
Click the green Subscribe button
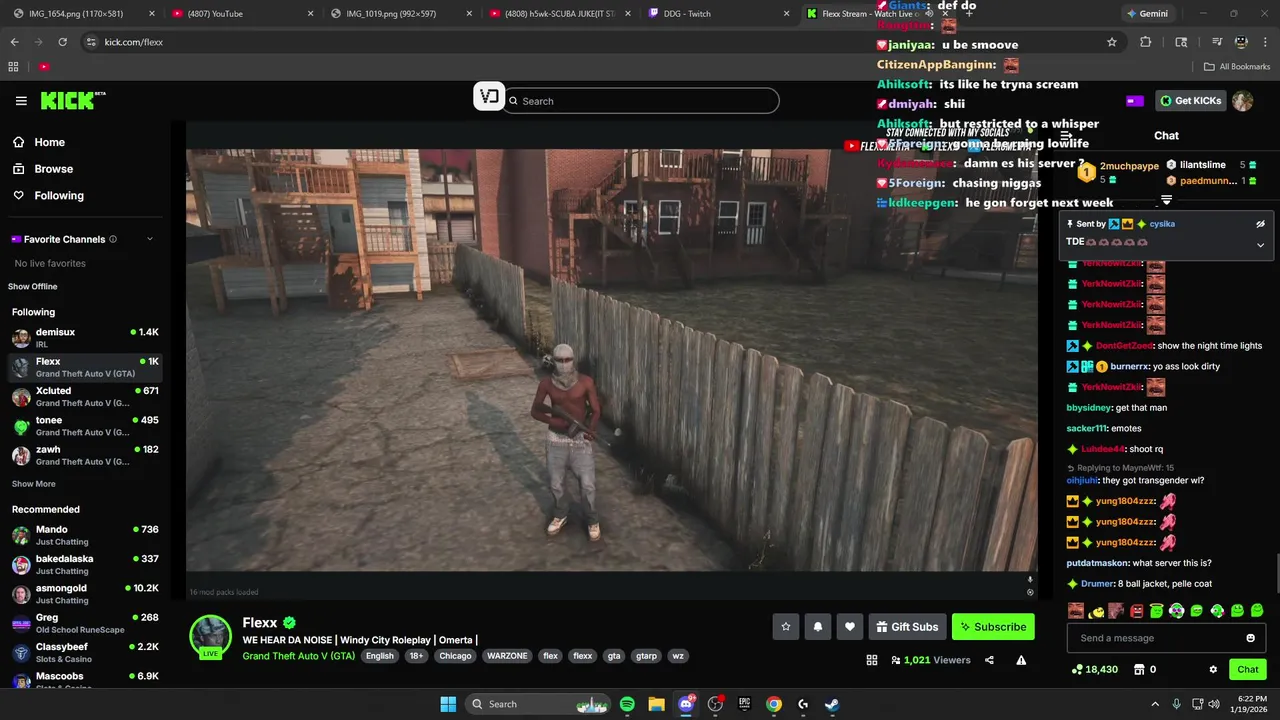point(993,627)
